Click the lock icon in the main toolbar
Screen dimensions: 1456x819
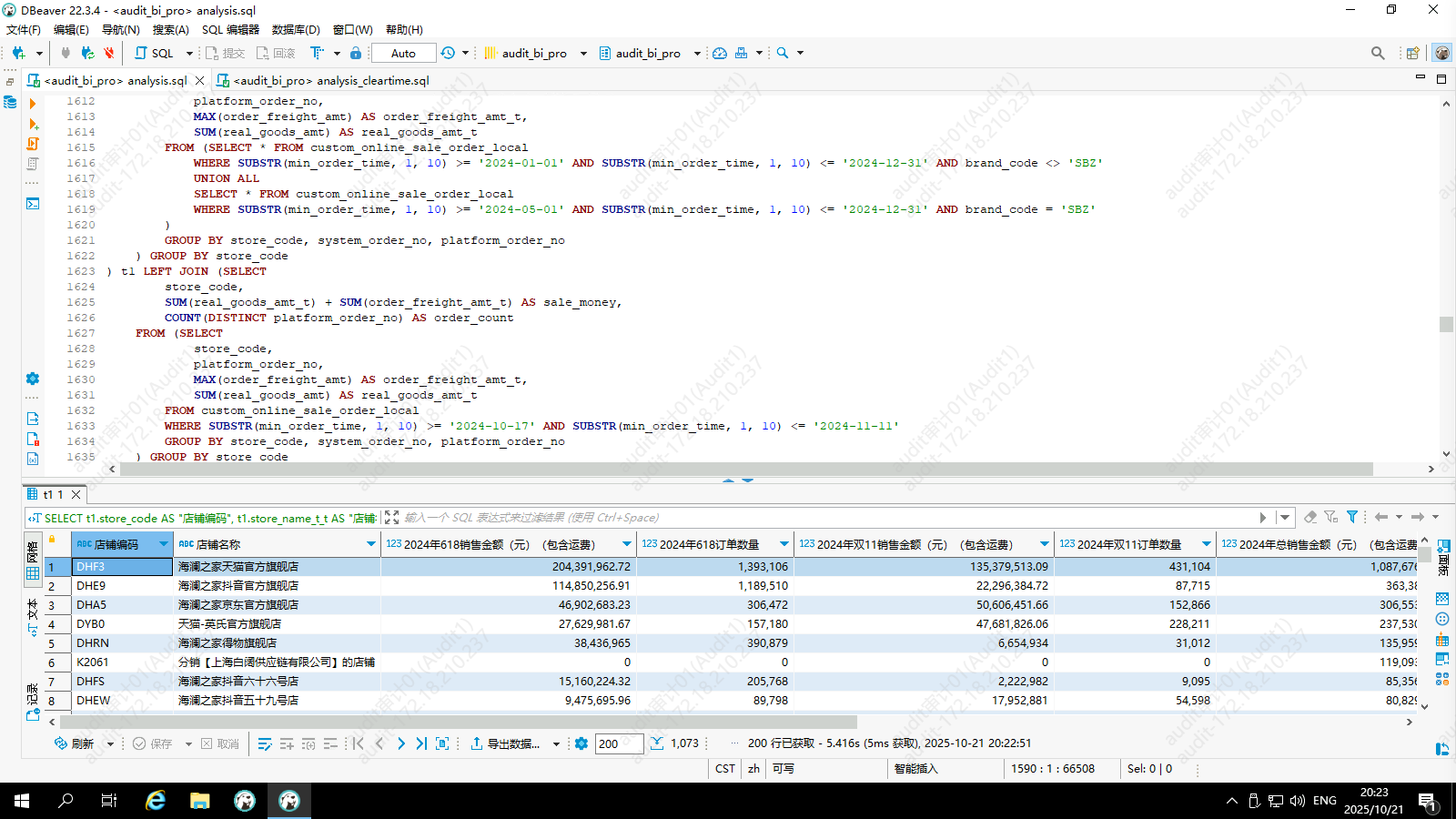tap(356, 54)
